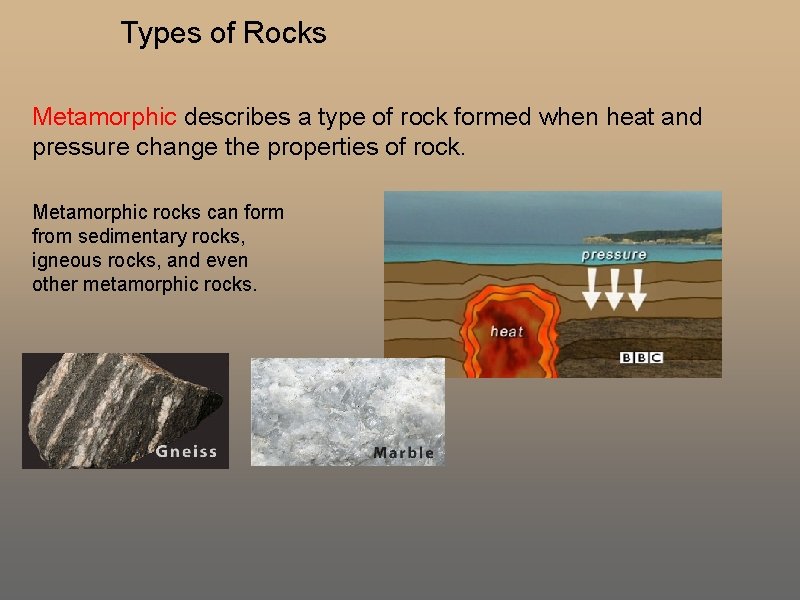
Task: Click the 'Types of Rocks' slide title
Action: click(x=223, y=34)
